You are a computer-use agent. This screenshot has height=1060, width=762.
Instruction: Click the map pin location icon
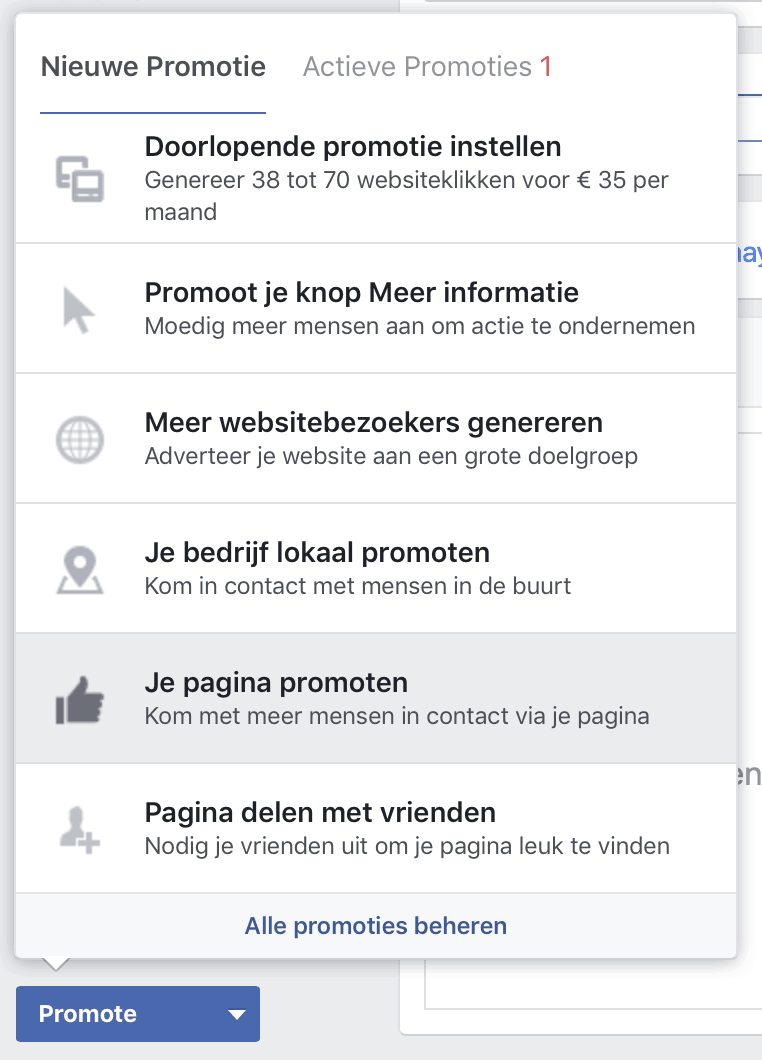pos(80,570)
